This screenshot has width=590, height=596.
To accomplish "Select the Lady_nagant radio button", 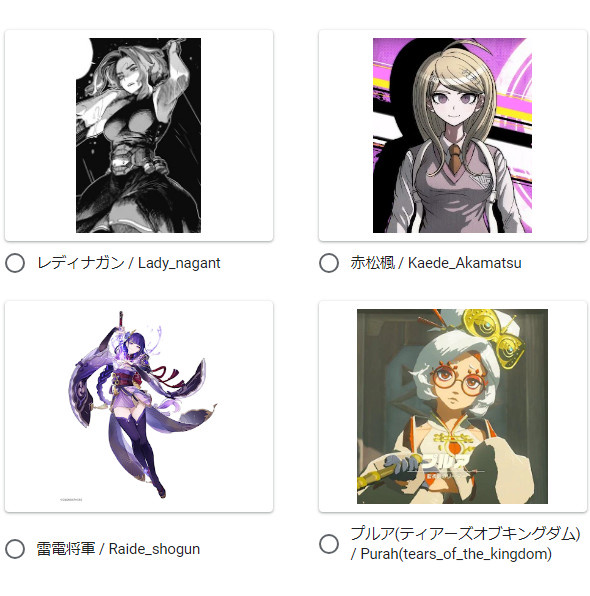I will [x=15, y=263].
